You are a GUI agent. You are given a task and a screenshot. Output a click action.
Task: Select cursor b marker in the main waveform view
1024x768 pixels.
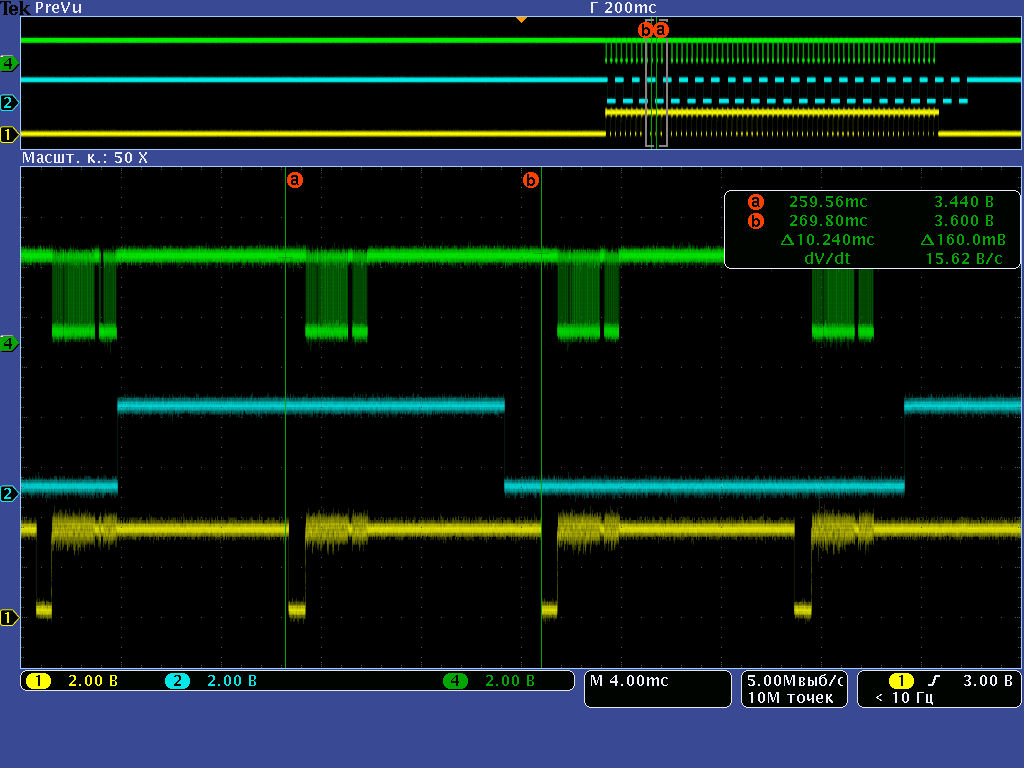click(x=531, y=180)
